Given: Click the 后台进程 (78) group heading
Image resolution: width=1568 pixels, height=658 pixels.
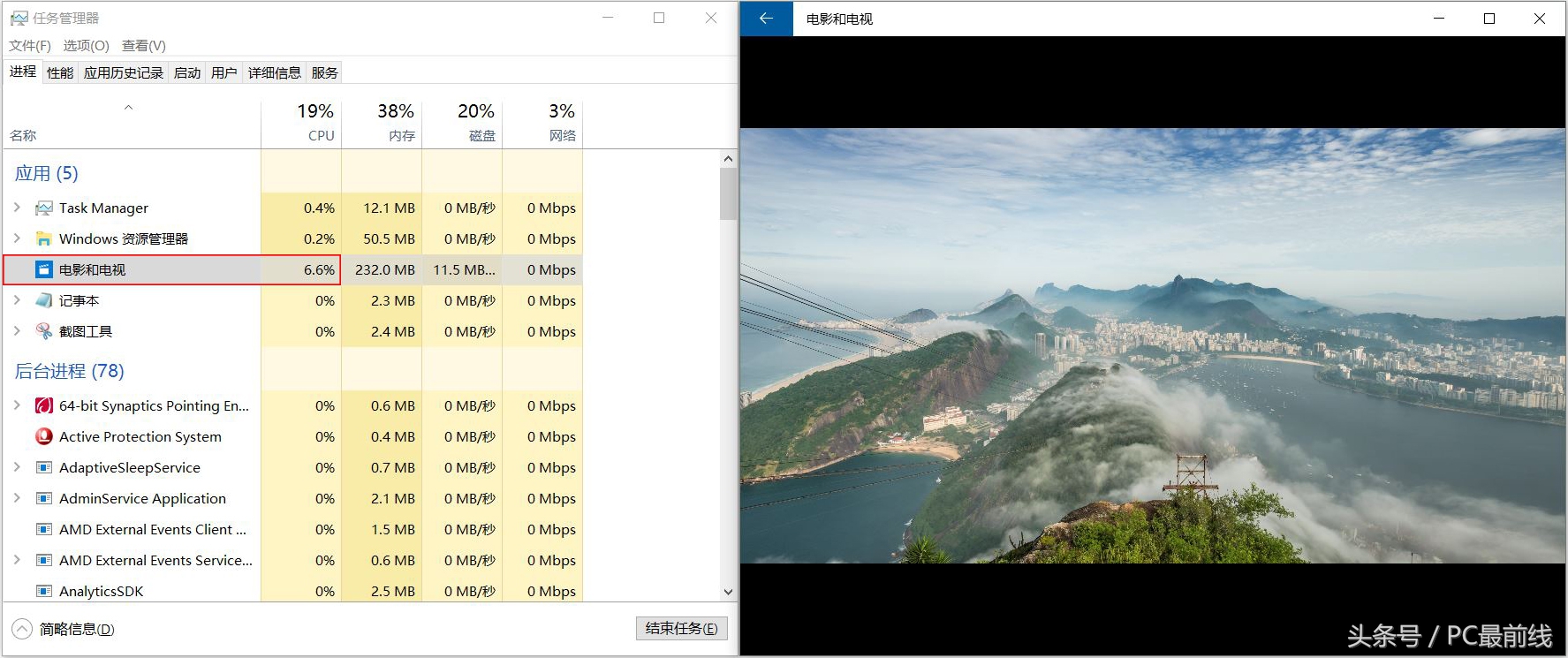Looking at the screenshot, I should (69, 371).
